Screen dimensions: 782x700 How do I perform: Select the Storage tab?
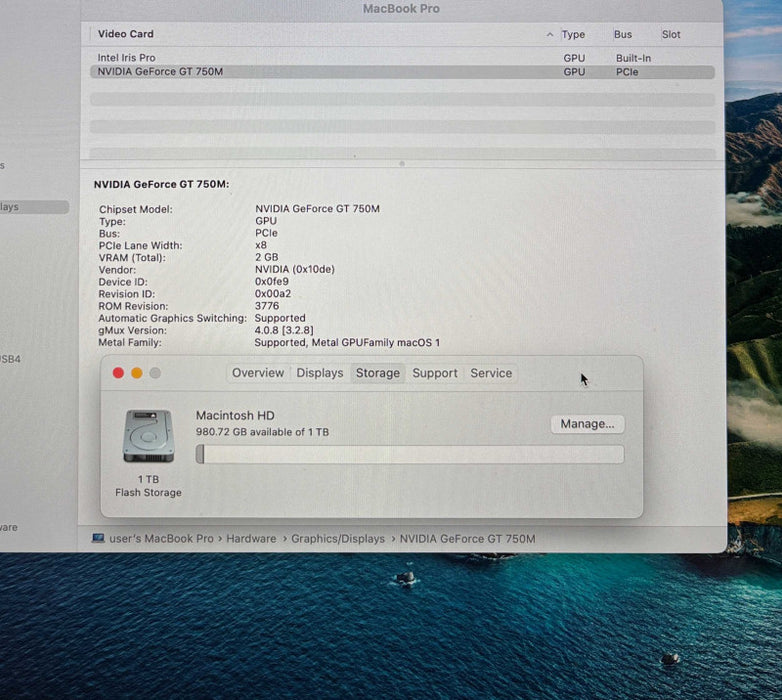coord(378,373)
